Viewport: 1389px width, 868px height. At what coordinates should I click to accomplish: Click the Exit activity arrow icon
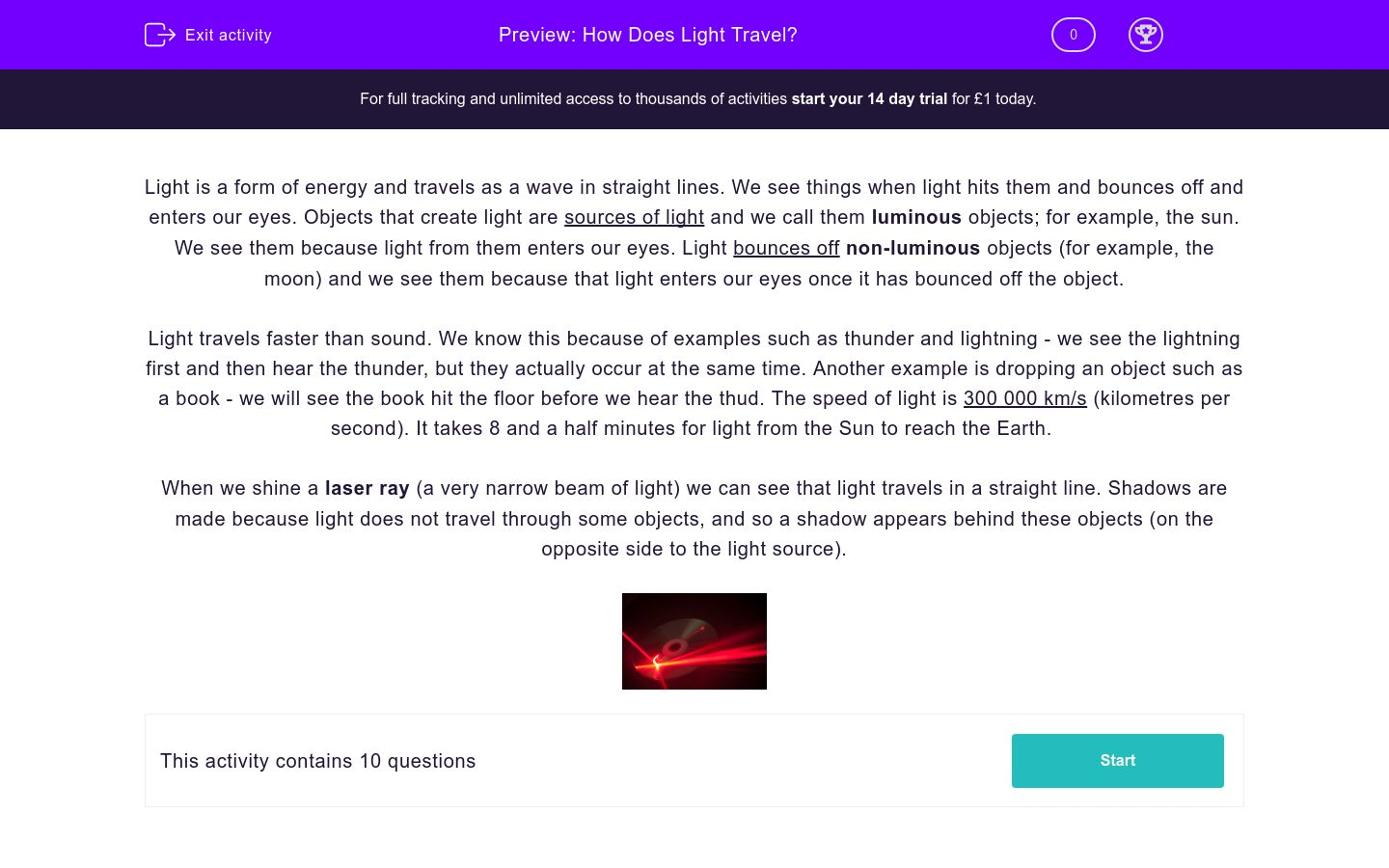click(x=160, y=35)
